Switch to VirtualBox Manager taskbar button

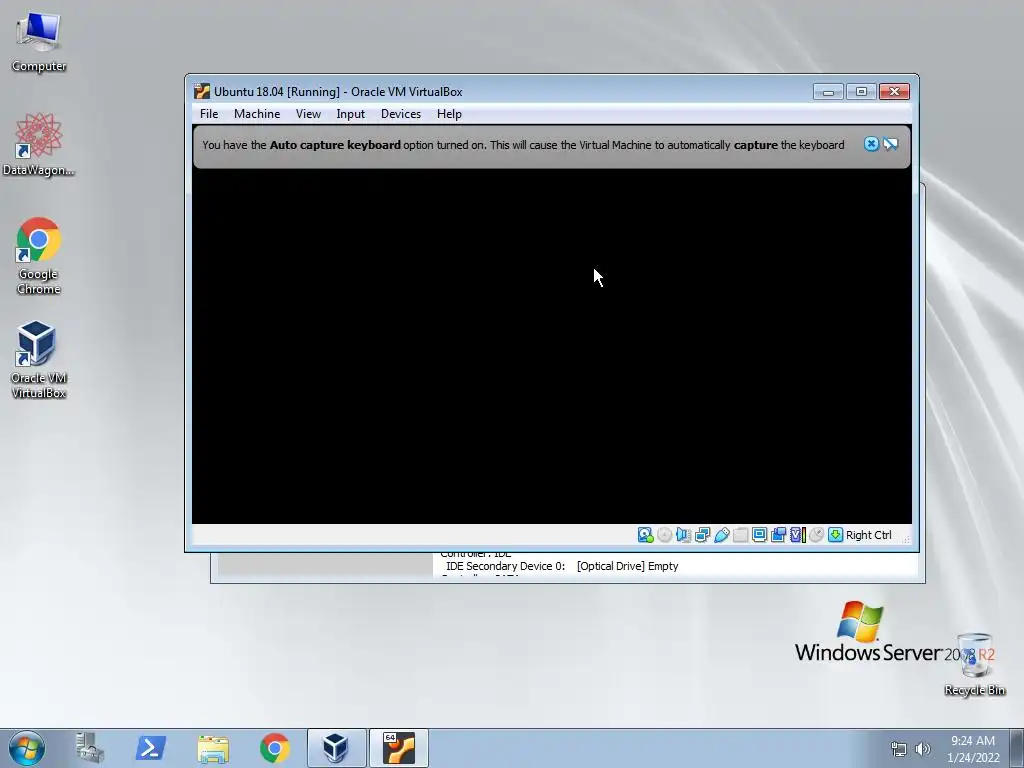pos(336,748)
